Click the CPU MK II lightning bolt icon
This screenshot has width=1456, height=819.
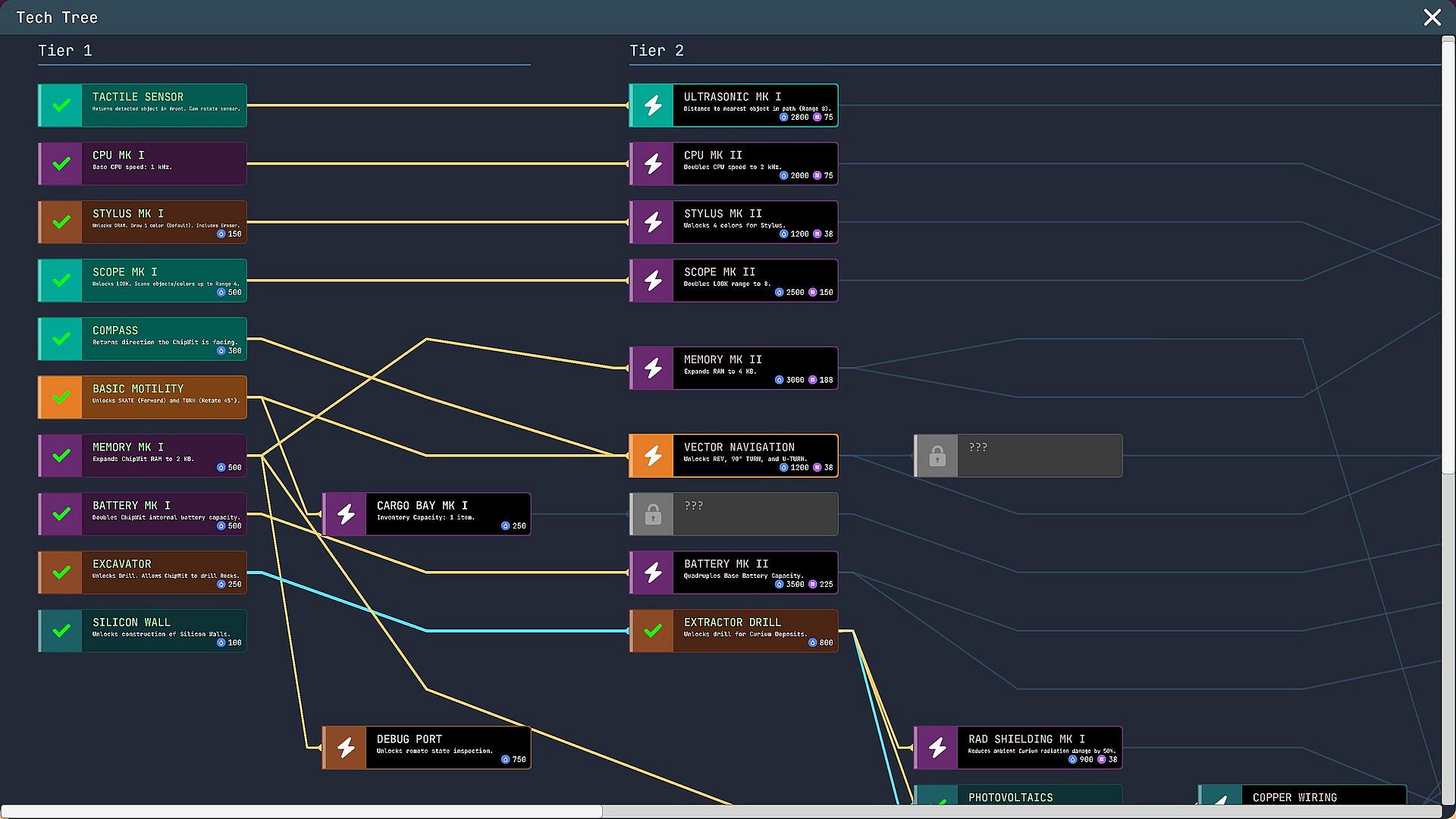coord(653,164)
